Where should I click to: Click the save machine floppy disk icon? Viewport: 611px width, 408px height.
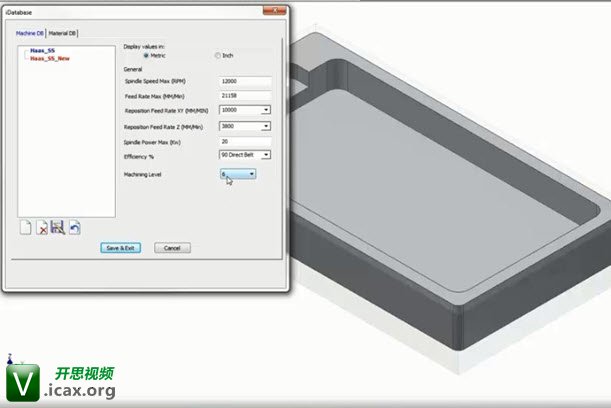tap(58, 227)
